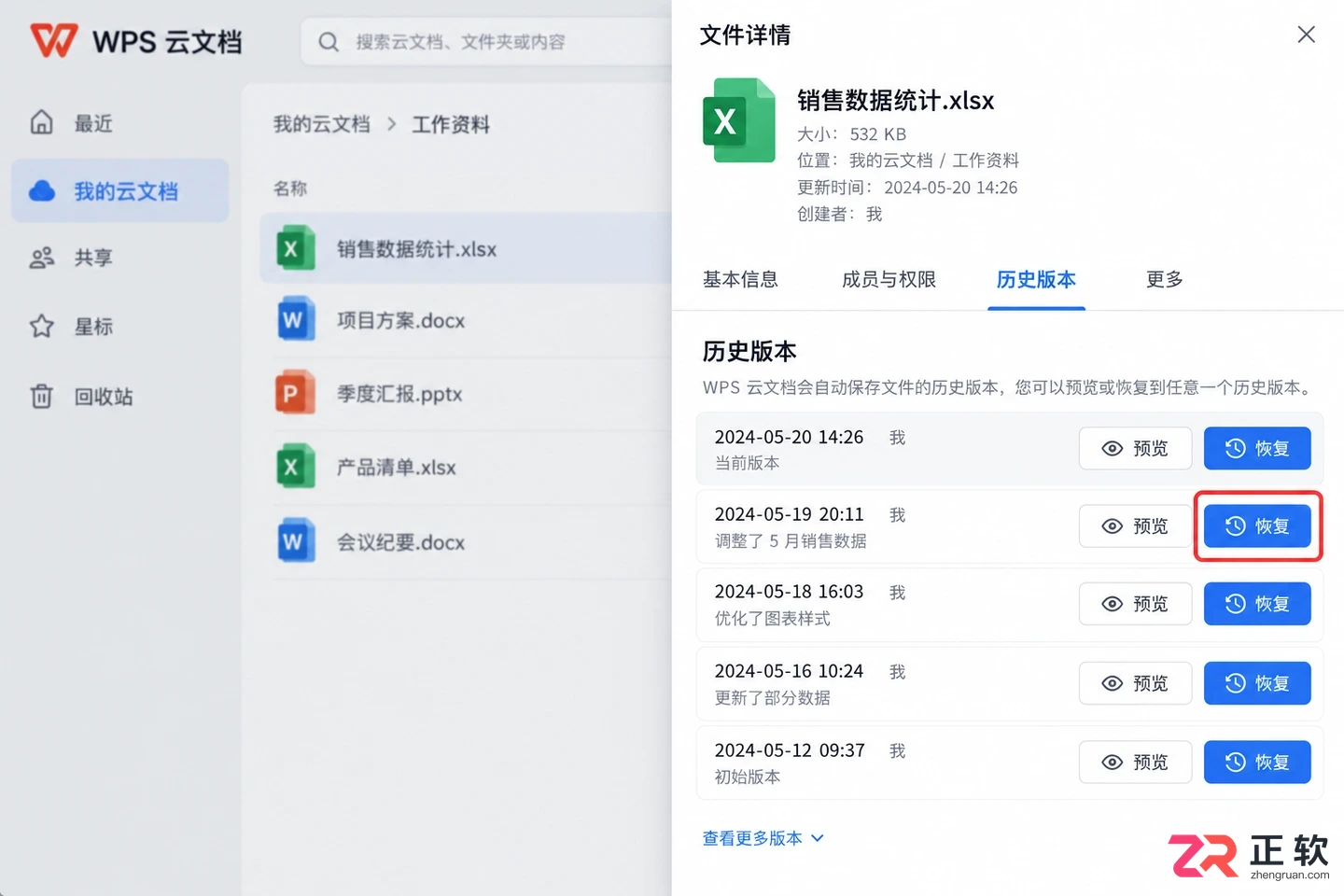The width and height of the screenshot is (1344, 896).
Task: Preview the 2024-05-12 09:37 initial version
Action: click(1136, 763)
